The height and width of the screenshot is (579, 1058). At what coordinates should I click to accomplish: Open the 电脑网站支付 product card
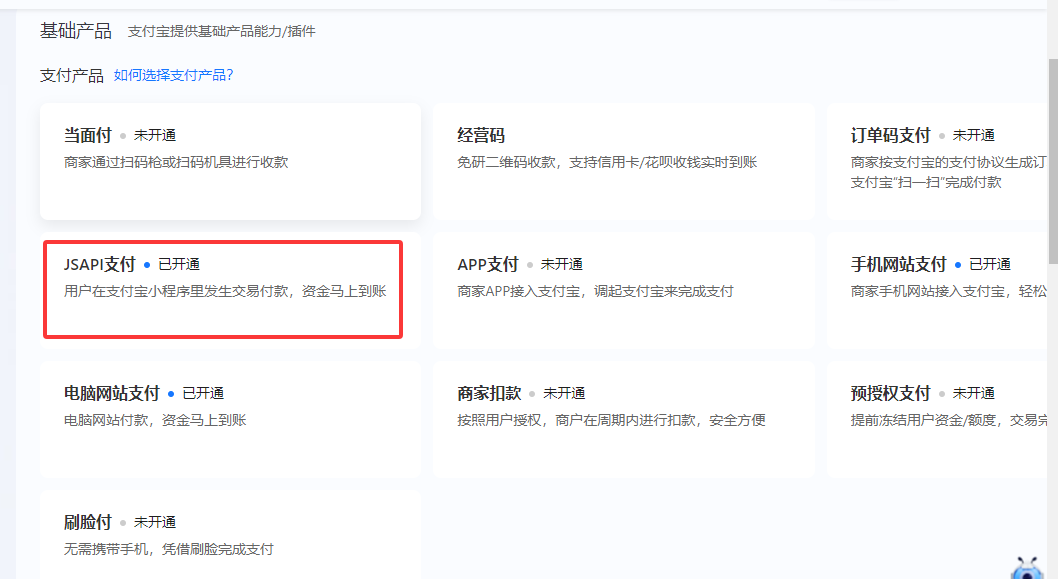tap(230, 419)
